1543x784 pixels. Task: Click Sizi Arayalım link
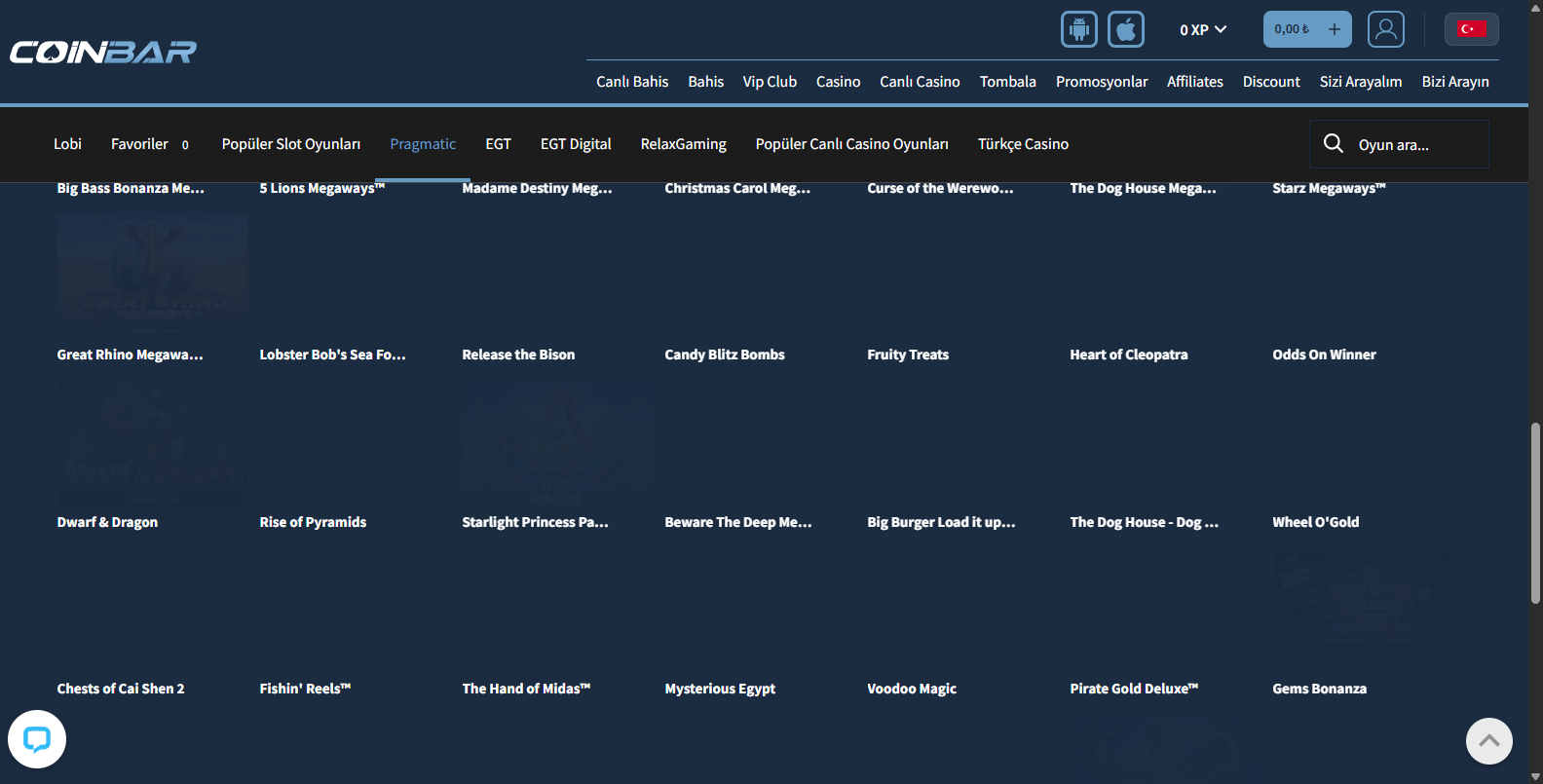1361,82
